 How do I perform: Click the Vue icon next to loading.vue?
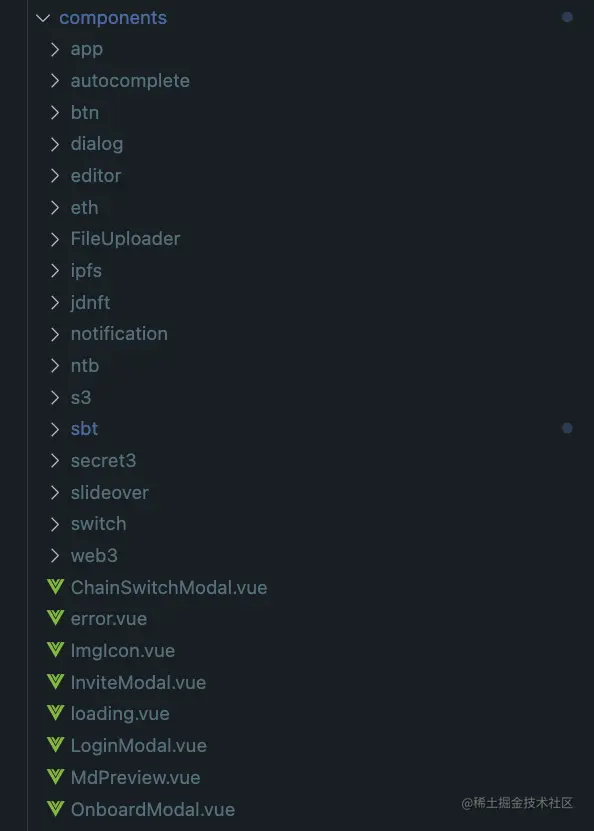point(56,713)
